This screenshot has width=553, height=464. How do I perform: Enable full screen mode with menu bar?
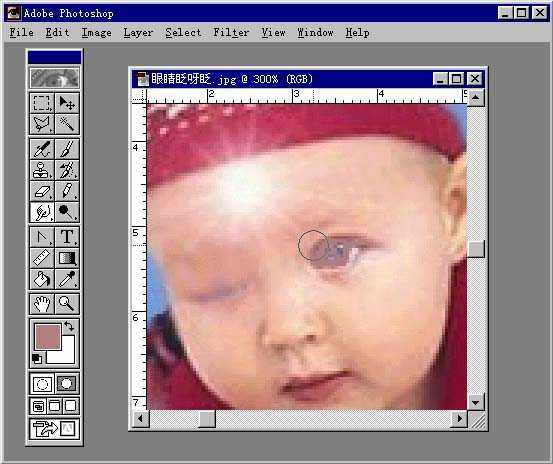[55, 406]
